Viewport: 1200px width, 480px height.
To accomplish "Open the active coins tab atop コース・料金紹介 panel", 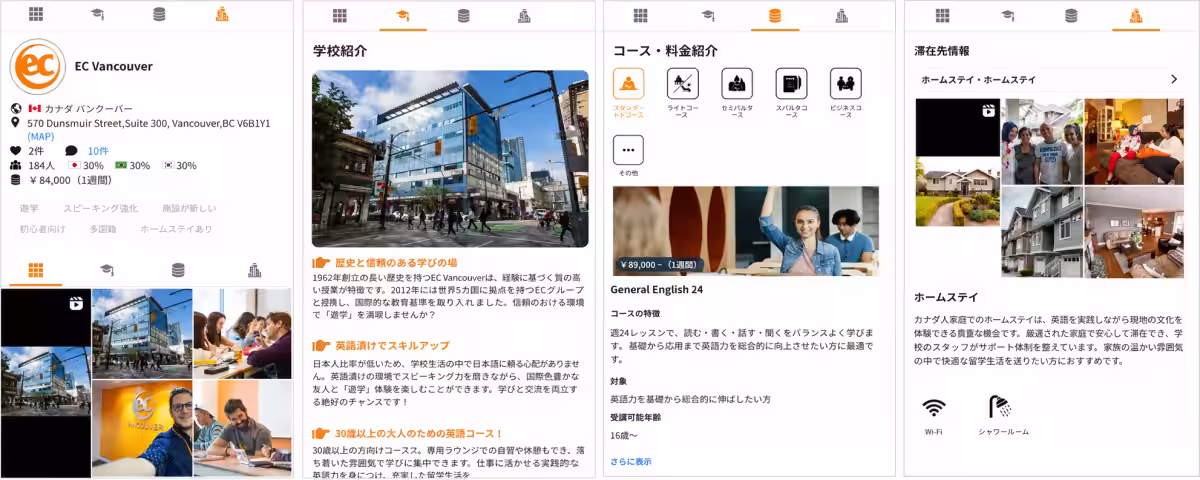I will click(x=775, y=15).
